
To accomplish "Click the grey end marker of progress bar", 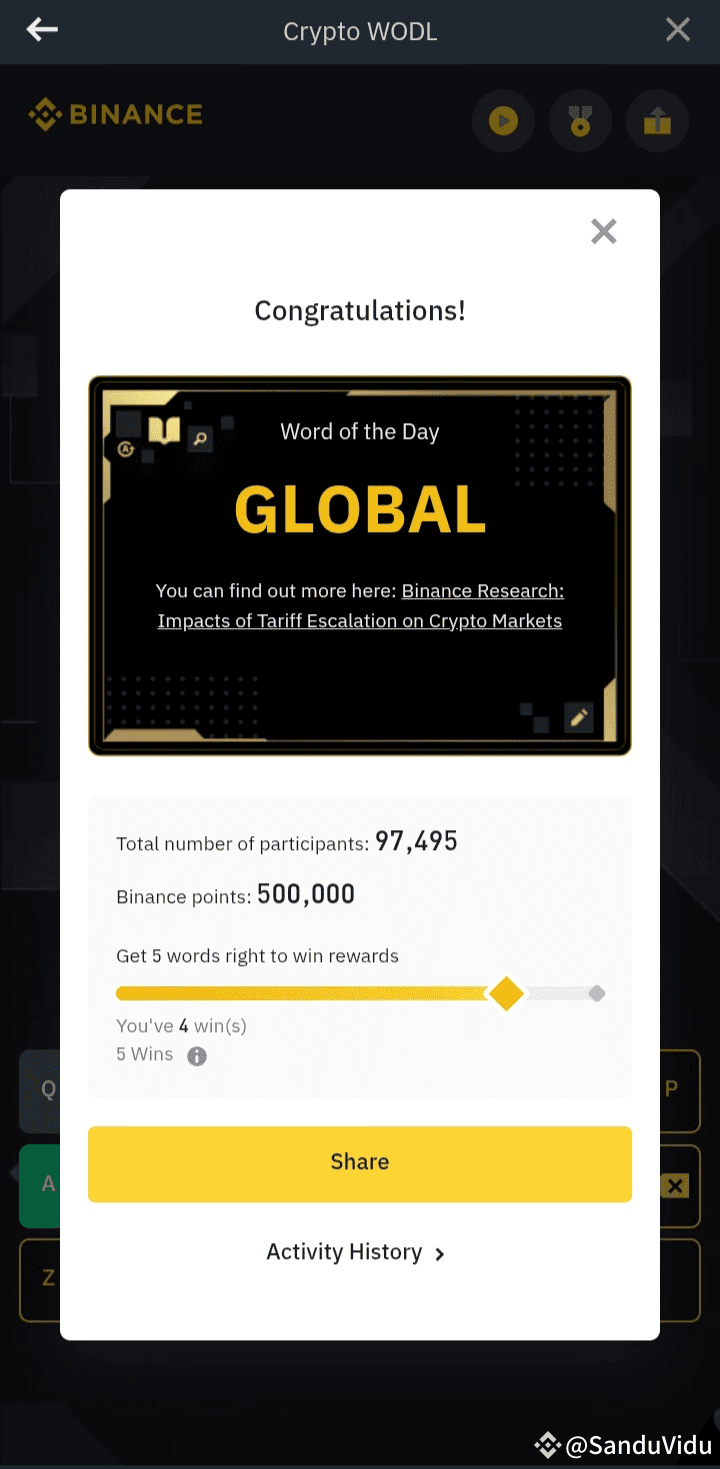I will tap(597, 993).
